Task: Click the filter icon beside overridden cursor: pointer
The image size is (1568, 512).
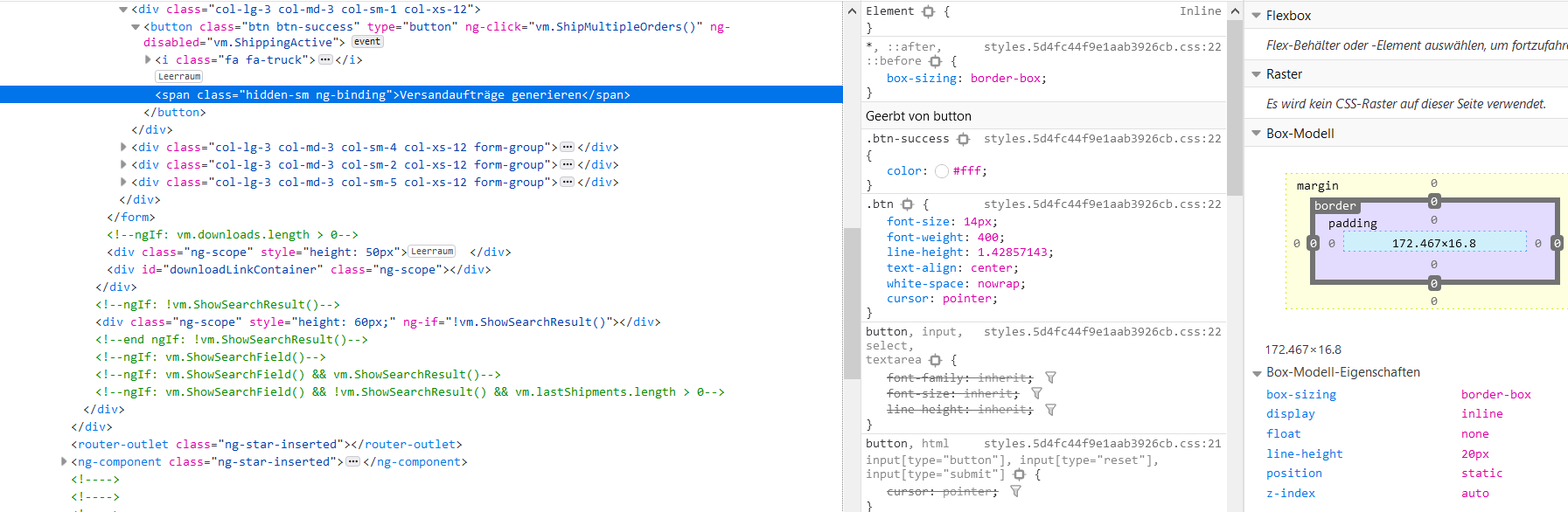Action: 1015,492
